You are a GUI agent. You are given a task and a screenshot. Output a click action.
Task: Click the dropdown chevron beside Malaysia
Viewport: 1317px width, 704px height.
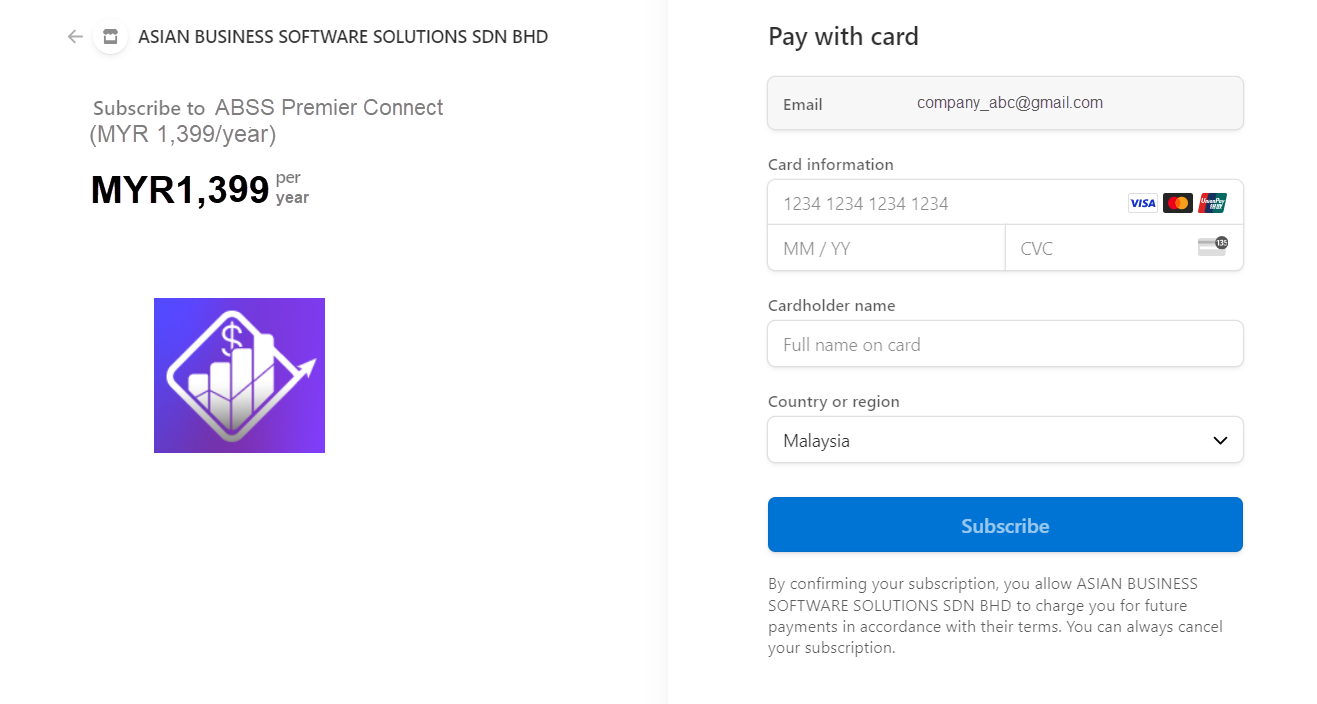tap(1220, 441)
